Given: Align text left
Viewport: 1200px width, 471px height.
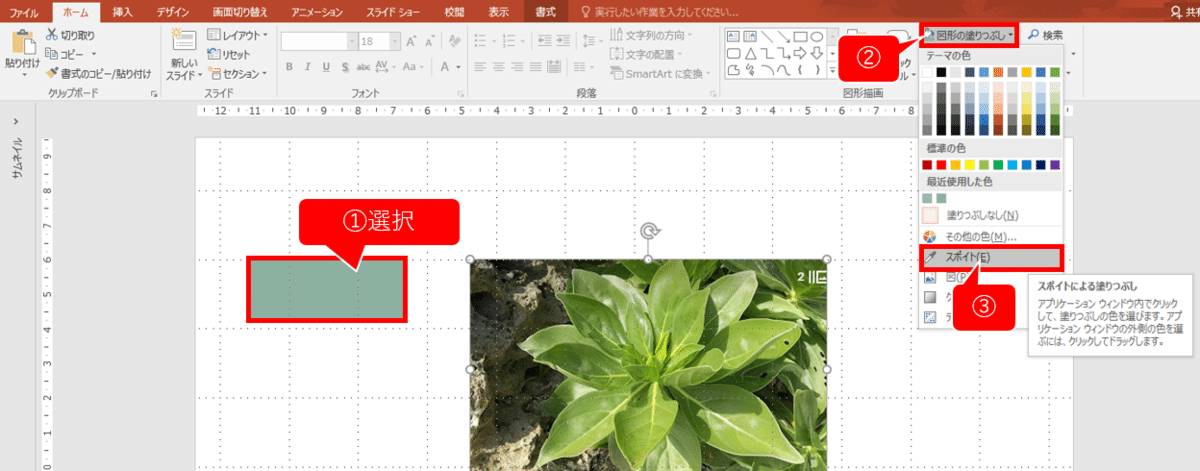Looking at the screenshot, I should tap(481, 66).
